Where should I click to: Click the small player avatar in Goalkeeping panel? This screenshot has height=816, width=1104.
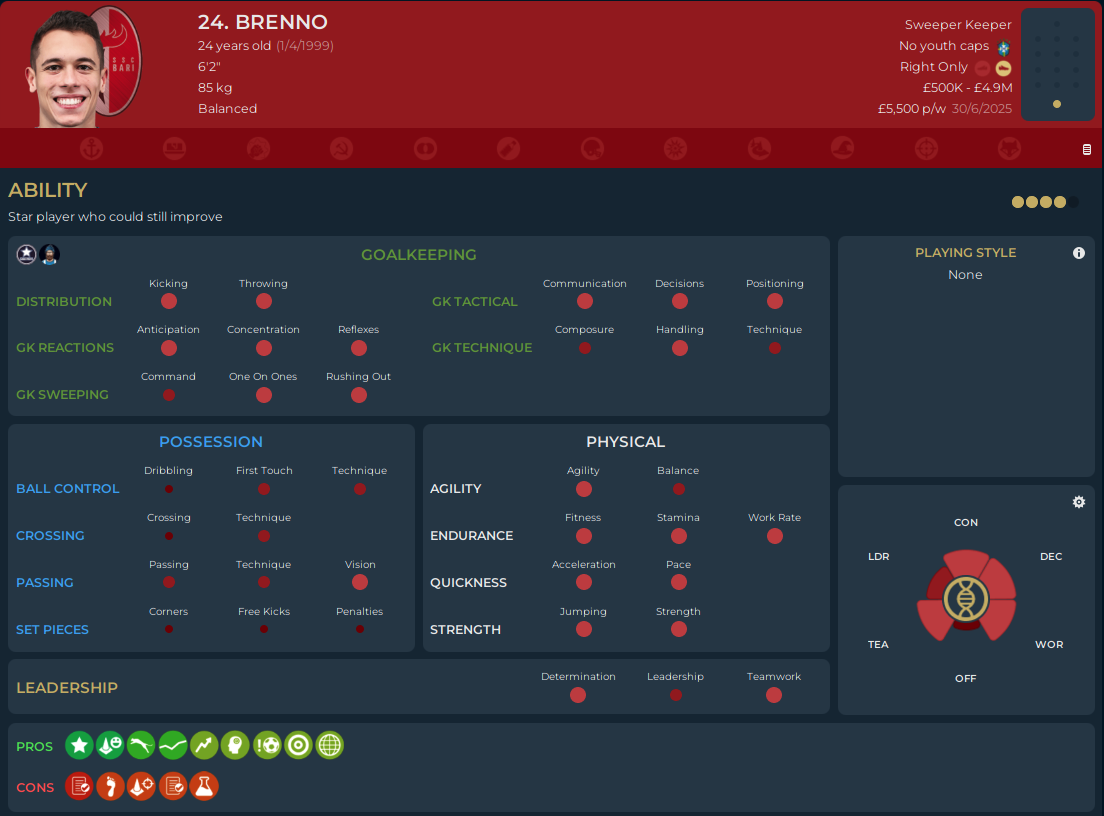[49, 254]
